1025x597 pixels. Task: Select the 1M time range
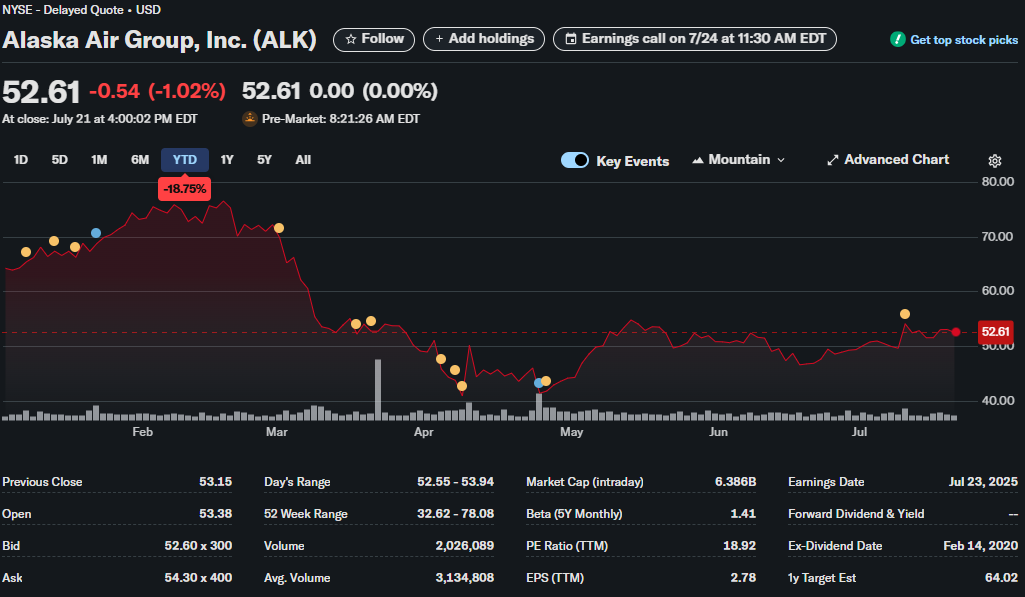99,160
